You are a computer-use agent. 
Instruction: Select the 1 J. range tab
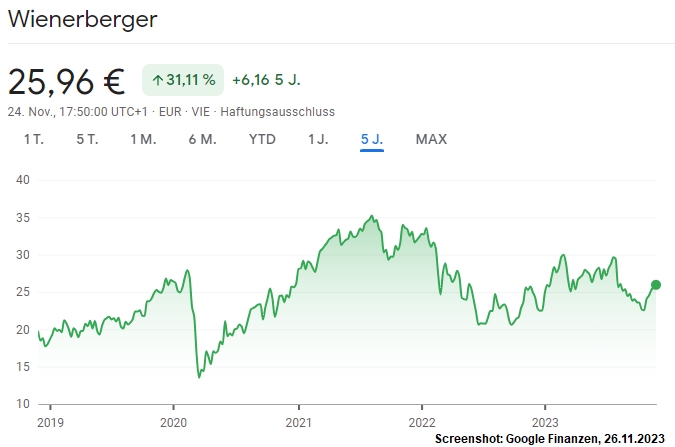(318, 140)
